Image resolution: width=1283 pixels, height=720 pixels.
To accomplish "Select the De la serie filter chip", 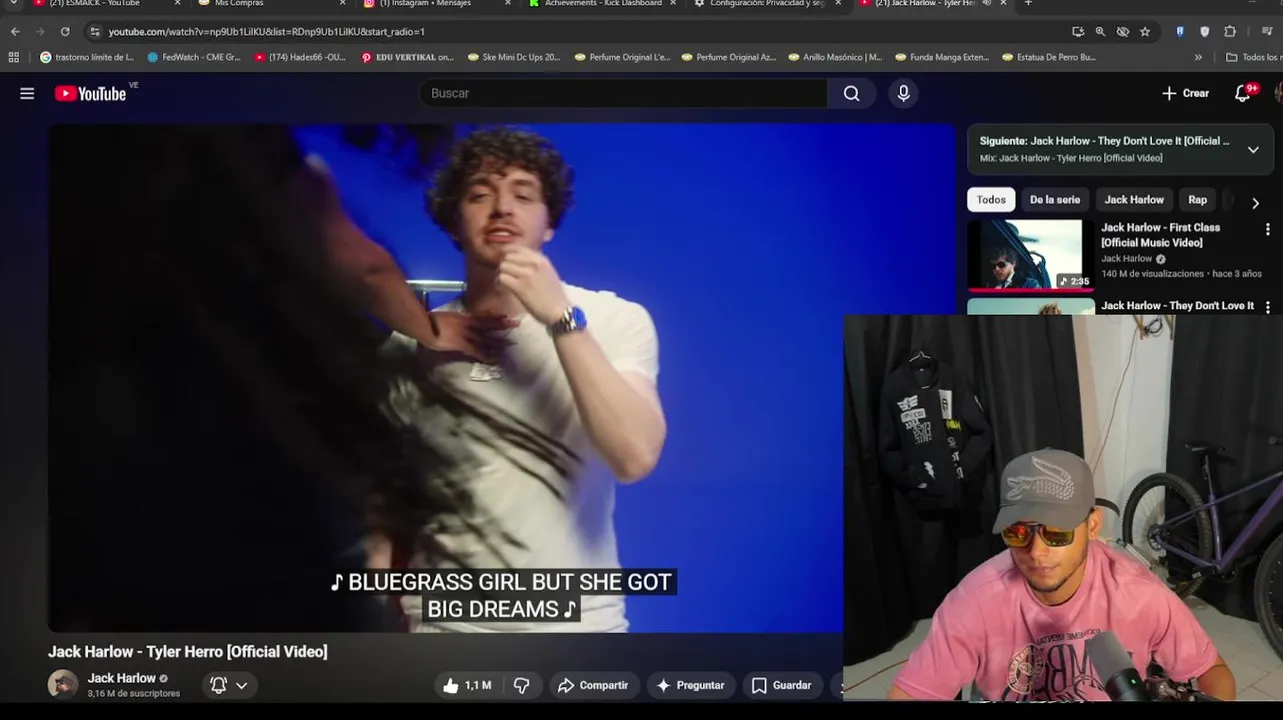I will pos(1055,199).
